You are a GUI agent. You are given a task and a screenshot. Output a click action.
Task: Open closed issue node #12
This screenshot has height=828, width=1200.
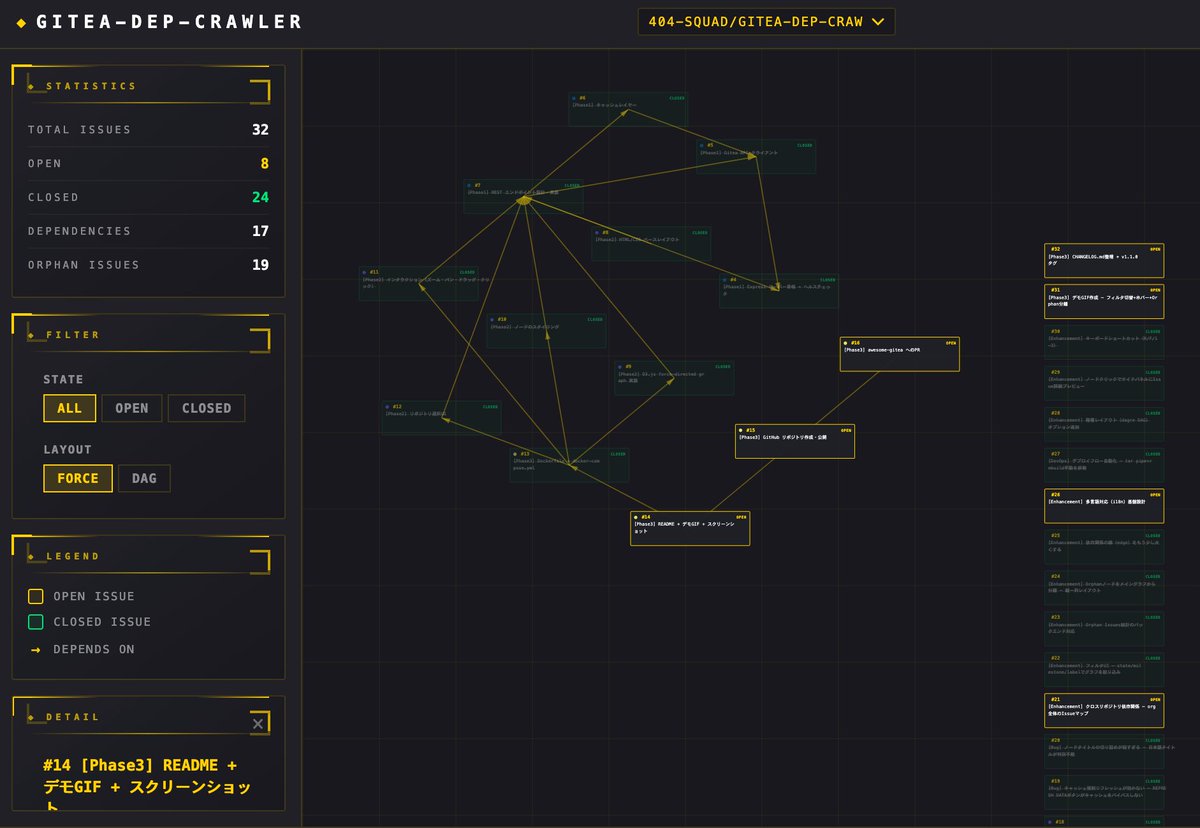[441, 417]
